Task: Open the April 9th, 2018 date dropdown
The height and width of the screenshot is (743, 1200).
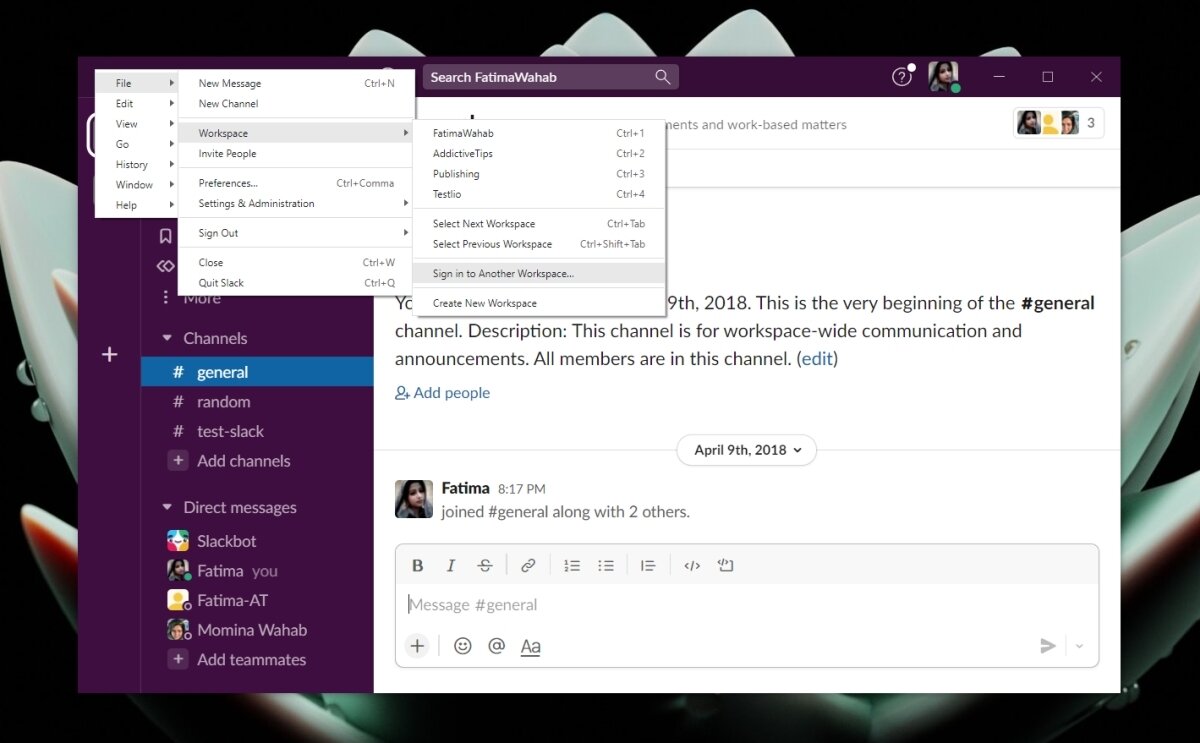Action: pyautogui.click(x=746, y=450)
